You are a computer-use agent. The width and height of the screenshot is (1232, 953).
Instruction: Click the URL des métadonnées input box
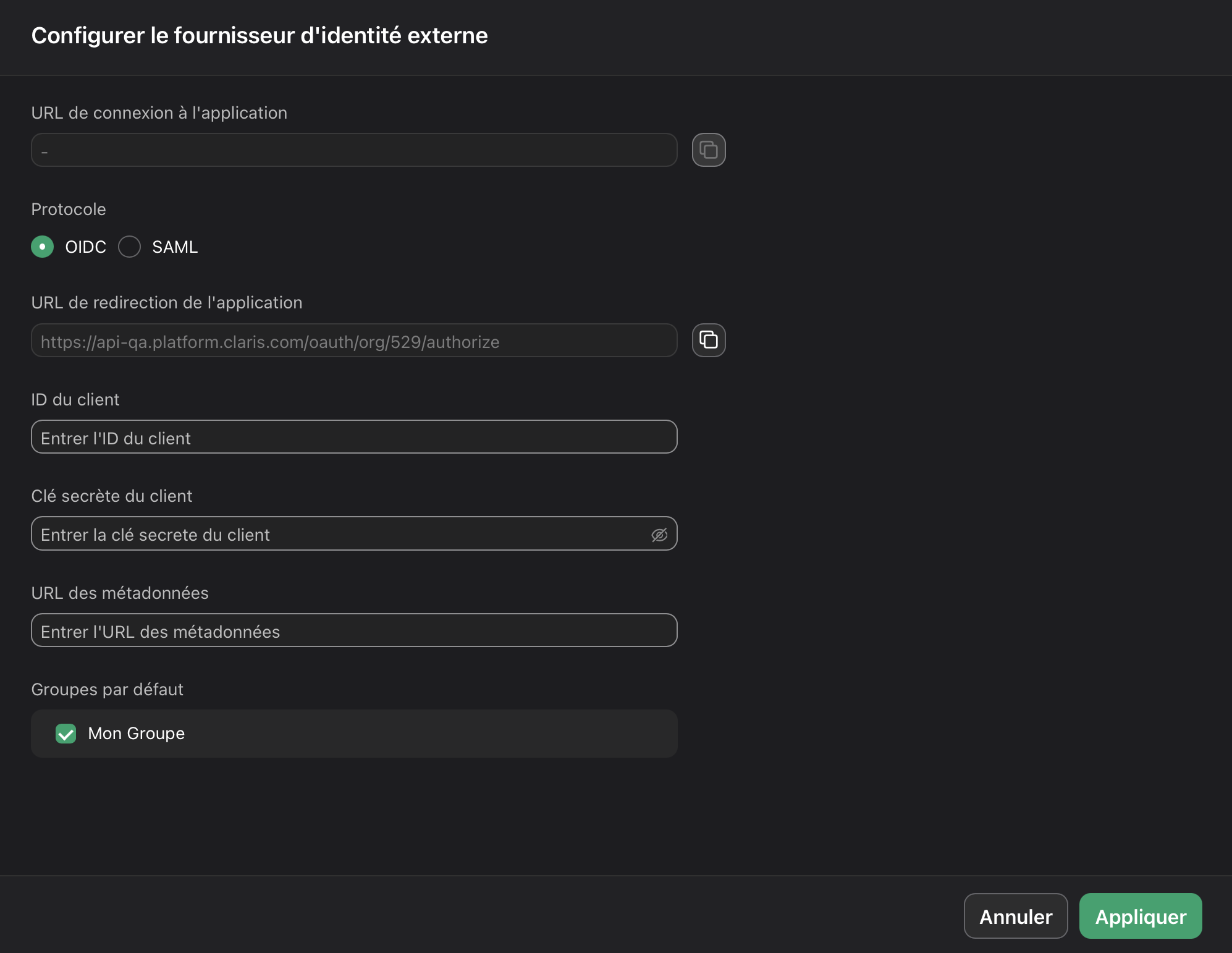[x=353, y=630]
